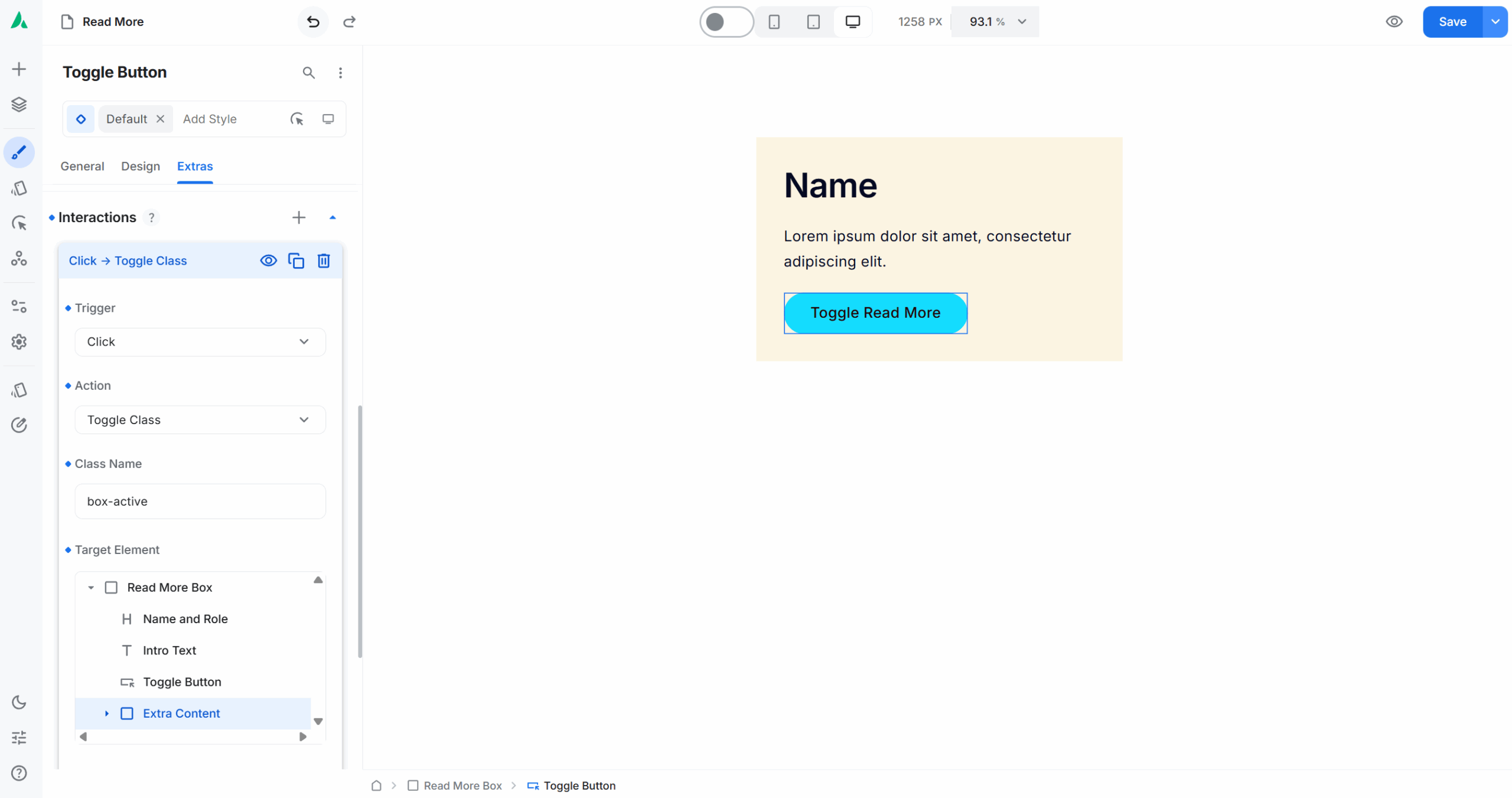
Task: Duplicate the Click Toggle Class interaction
Action: (296, 260)
